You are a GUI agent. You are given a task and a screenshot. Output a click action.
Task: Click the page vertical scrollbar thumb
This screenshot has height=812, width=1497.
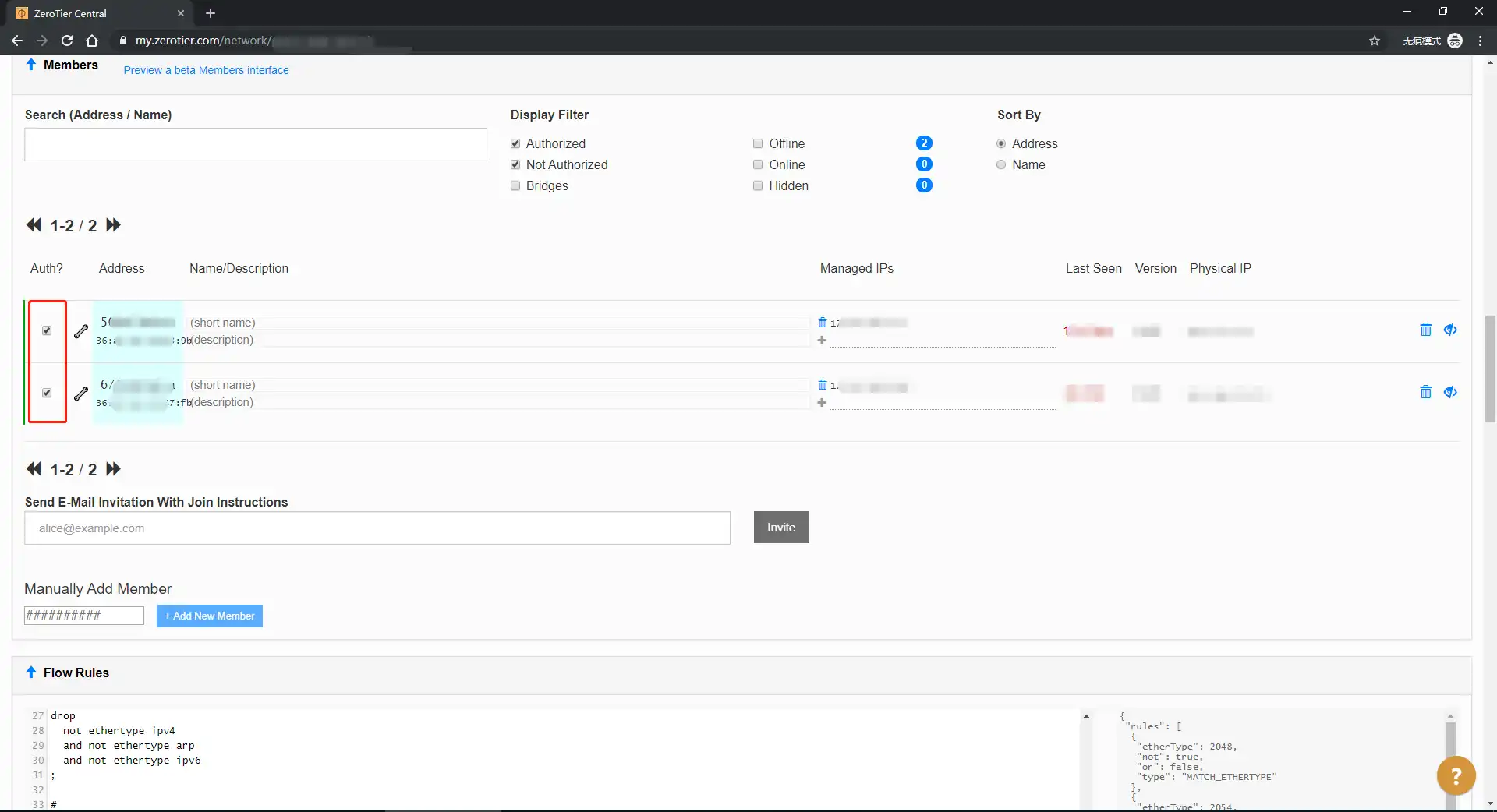tap(1490, 369)
